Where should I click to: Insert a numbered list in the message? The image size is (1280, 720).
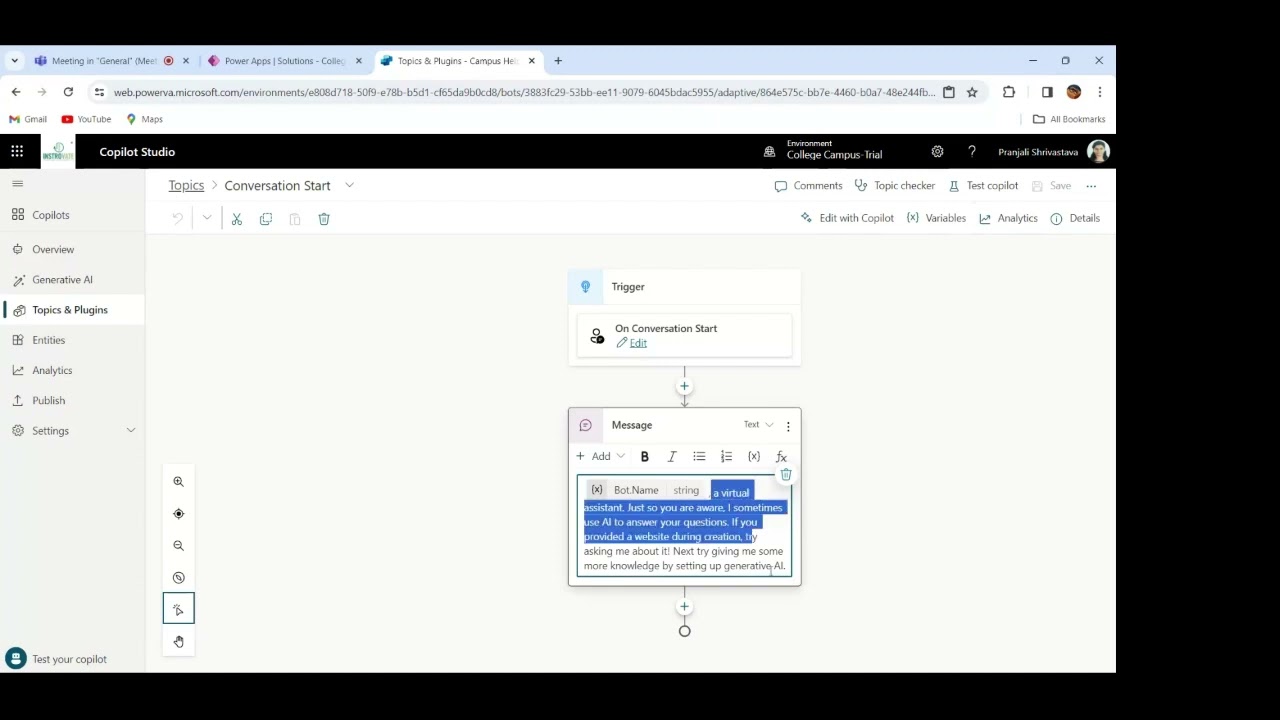coord(727,457)
